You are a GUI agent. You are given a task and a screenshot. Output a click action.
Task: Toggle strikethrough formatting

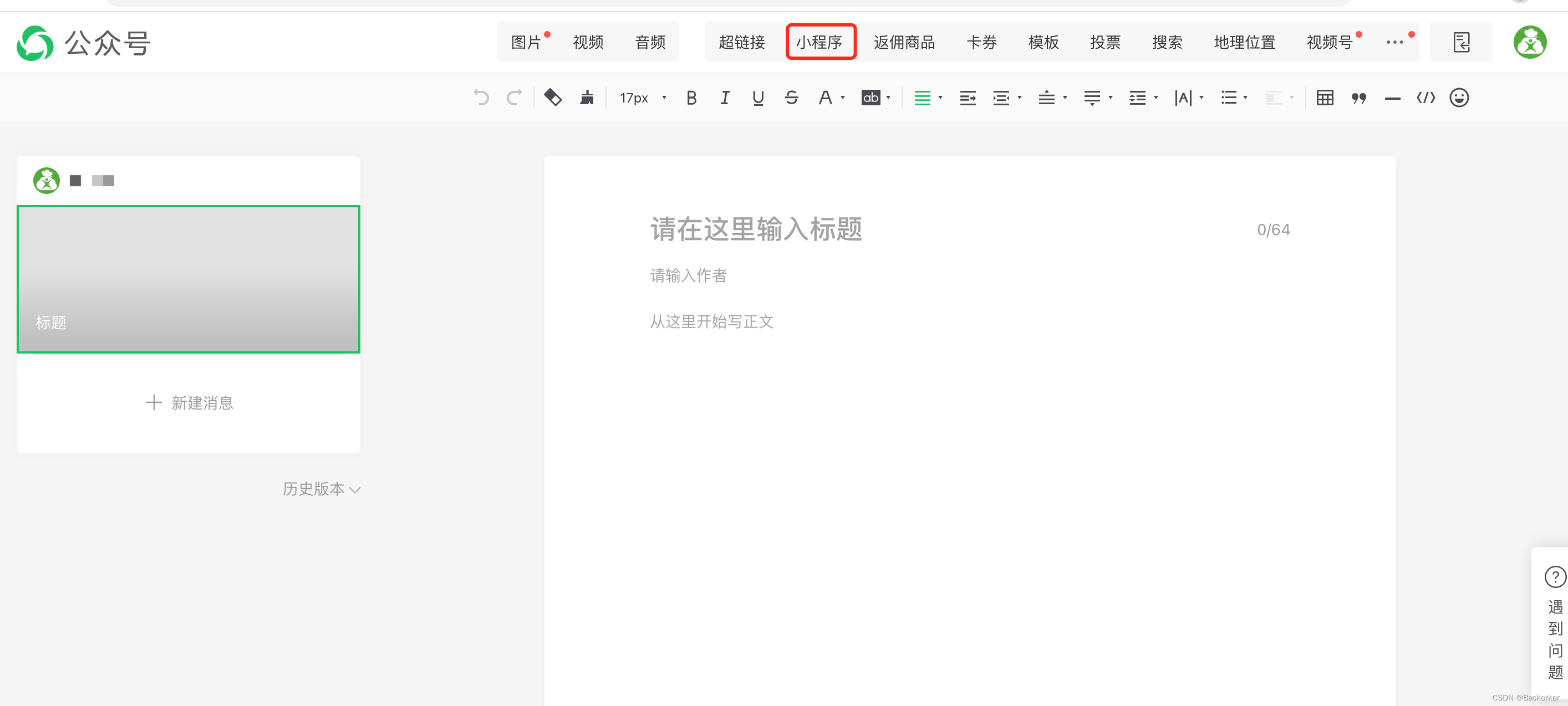(x=791, y=98)
